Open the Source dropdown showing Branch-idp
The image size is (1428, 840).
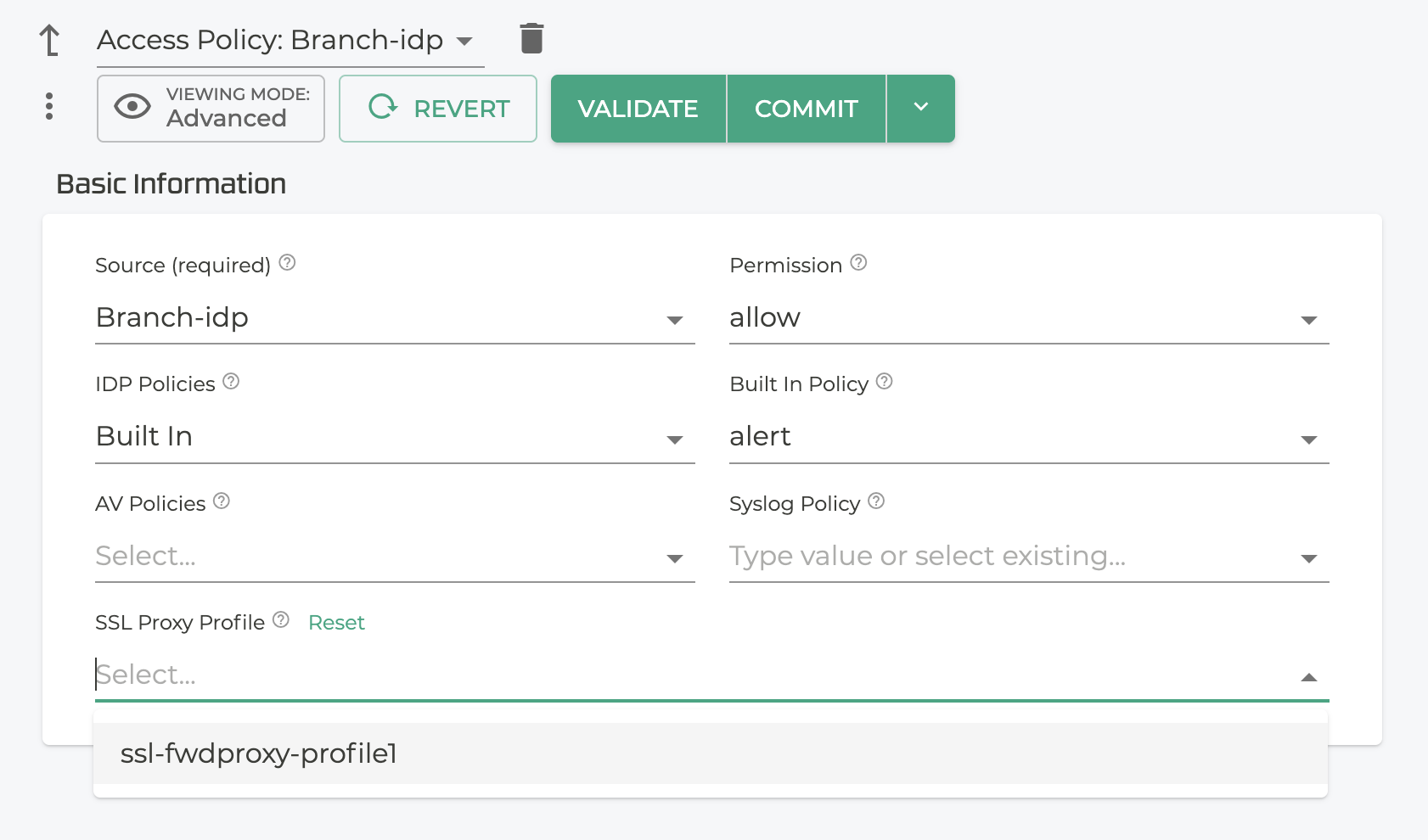(x=395, y=318)
